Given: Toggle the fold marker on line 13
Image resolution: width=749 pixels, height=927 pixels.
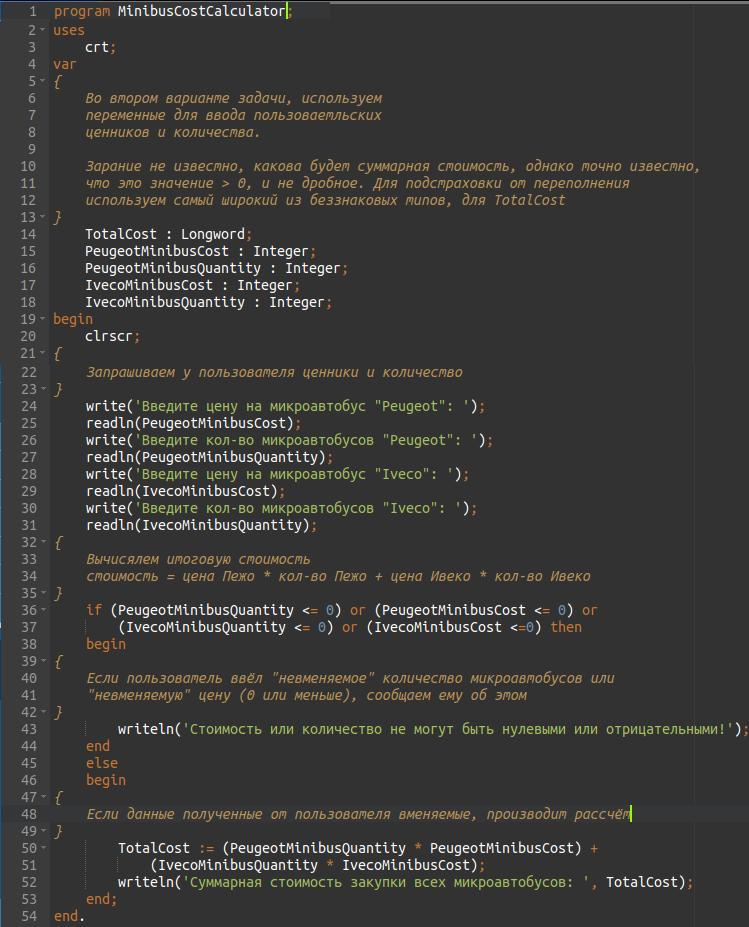Looking at the screenshot, I should click(x=42, y=217).
